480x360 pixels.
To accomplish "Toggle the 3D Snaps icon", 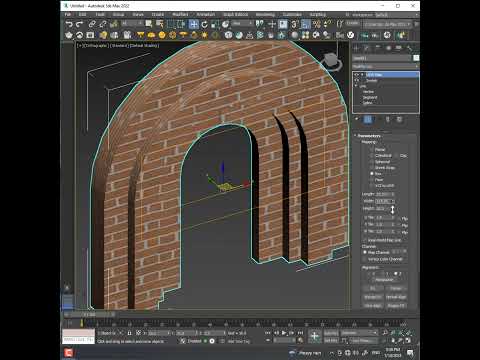I will point(294,24).
